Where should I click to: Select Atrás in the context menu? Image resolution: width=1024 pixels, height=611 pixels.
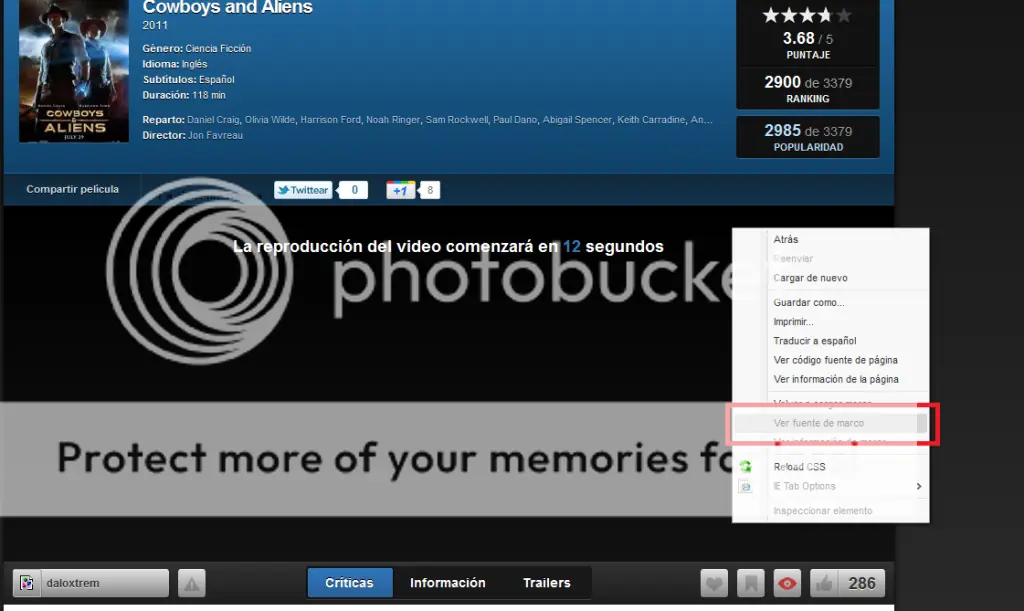(x=786, y=239)
